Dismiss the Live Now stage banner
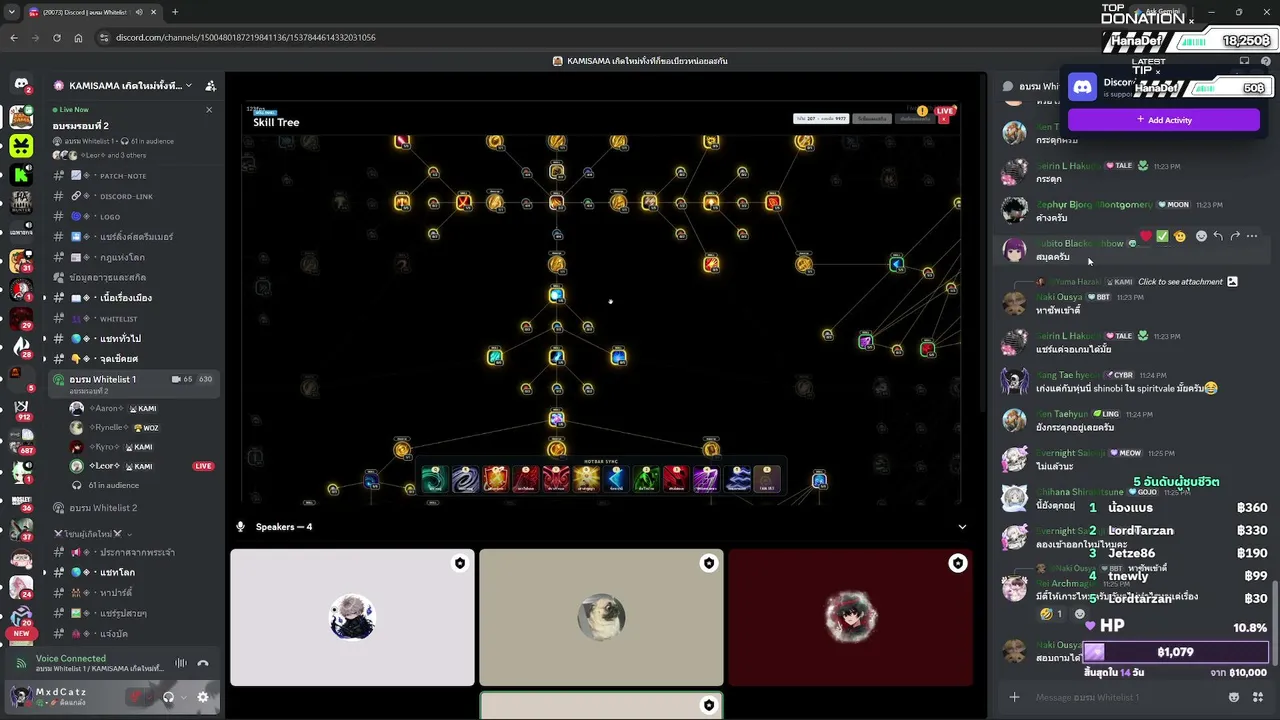The height and width of the screenshot is (720, 1280). (209, 110)
